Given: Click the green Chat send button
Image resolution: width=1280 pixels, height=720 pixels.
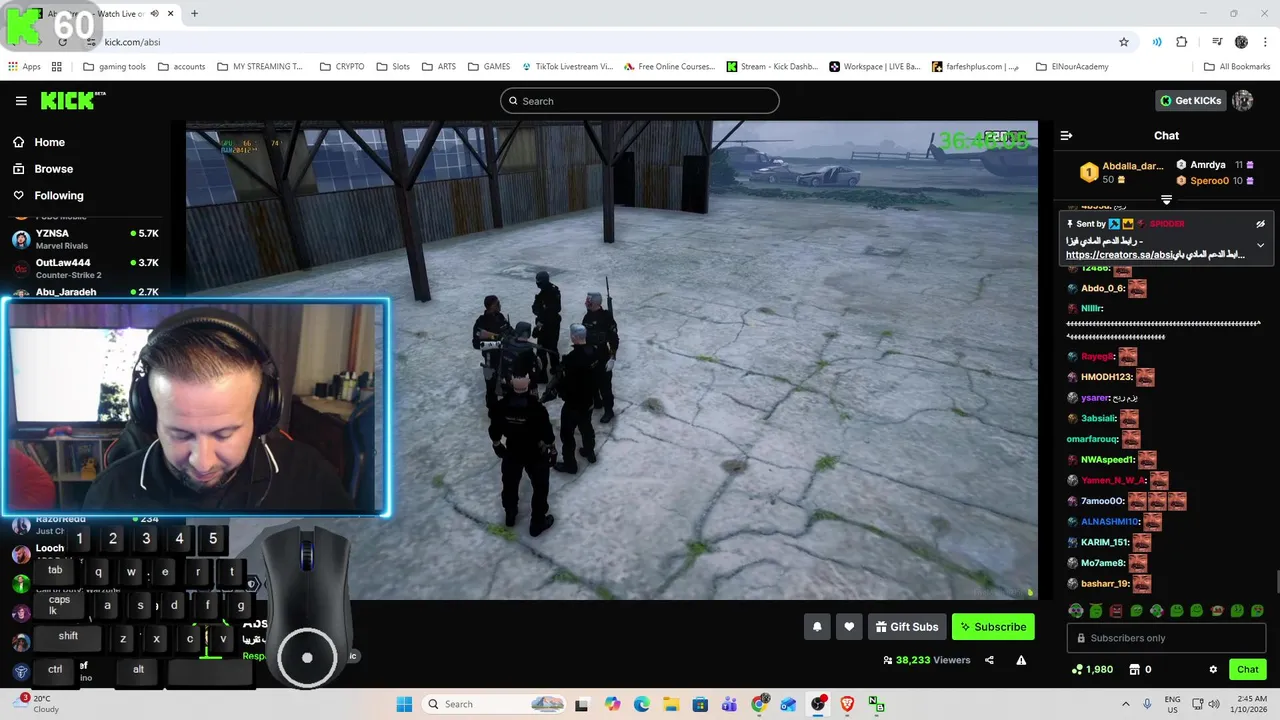Looking at the screenshot, I should click(1248, 669).
